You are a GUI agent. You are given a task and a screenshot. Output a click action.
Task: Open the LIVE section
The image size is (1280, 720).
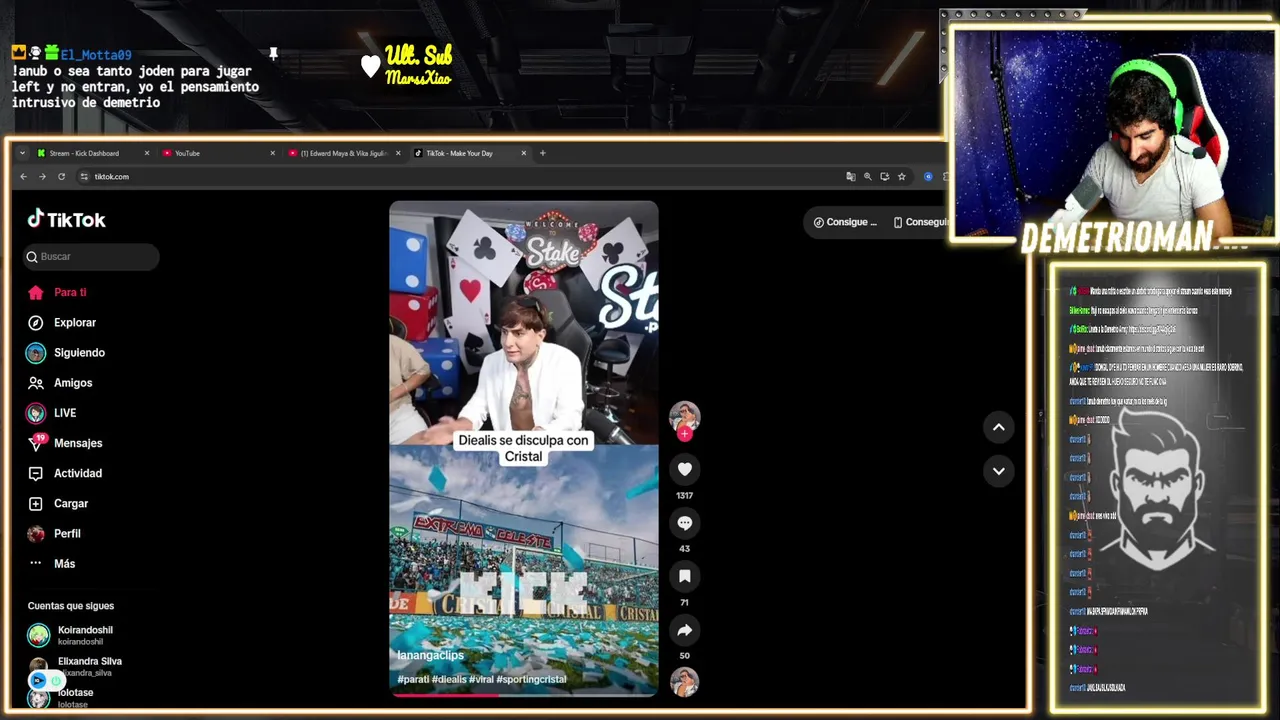point(52,413)
